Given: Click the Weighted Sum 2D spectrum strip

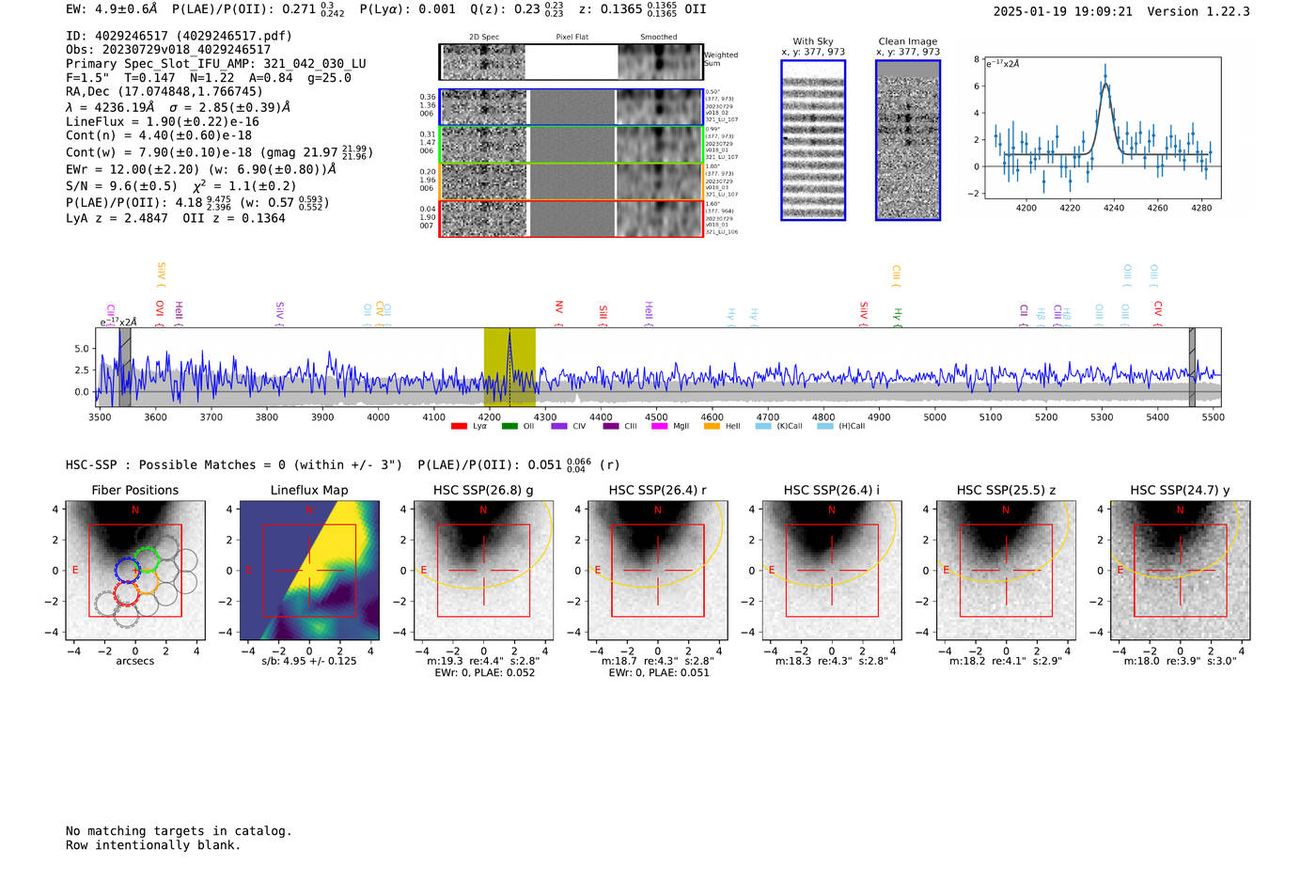Looking at the screenshot, I should tap(572, 62).
